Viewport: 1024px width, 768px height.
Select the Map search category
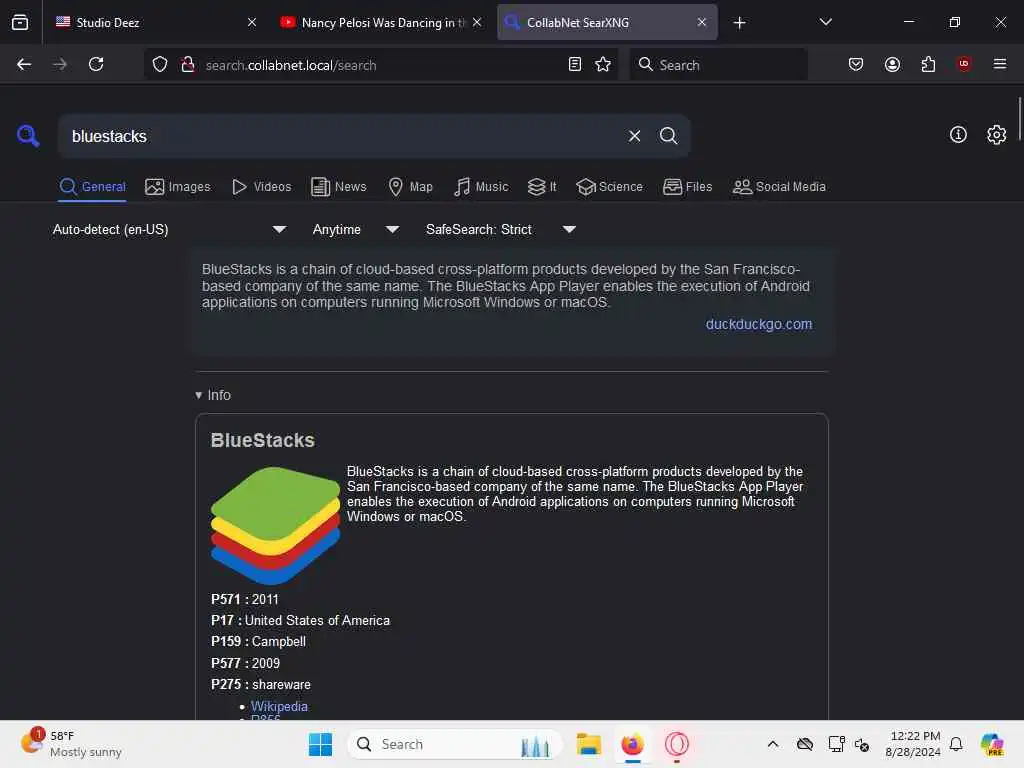pyautogui.click(x=410, y=187)
